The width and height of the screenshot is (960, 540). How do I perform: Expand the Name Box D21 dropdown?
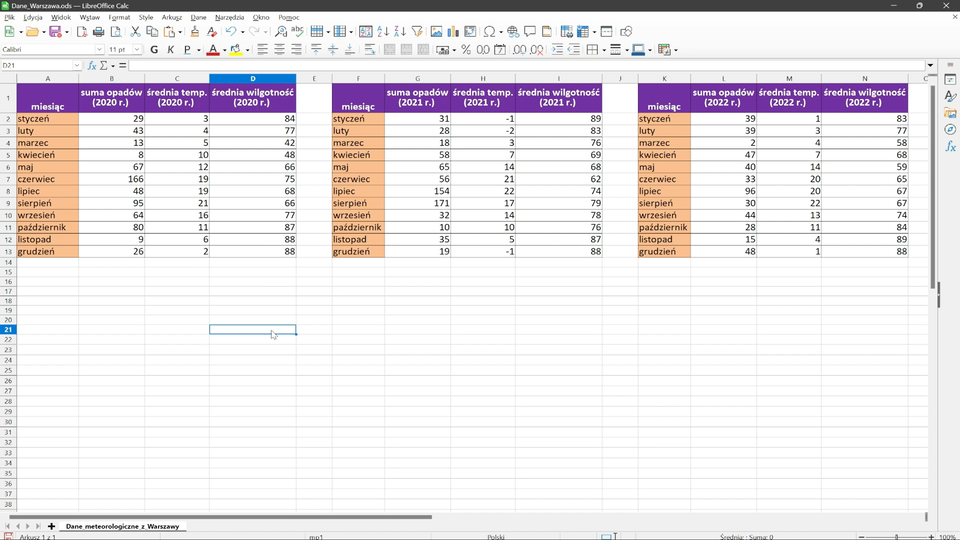pyautogui.click(x=77, y=65)
